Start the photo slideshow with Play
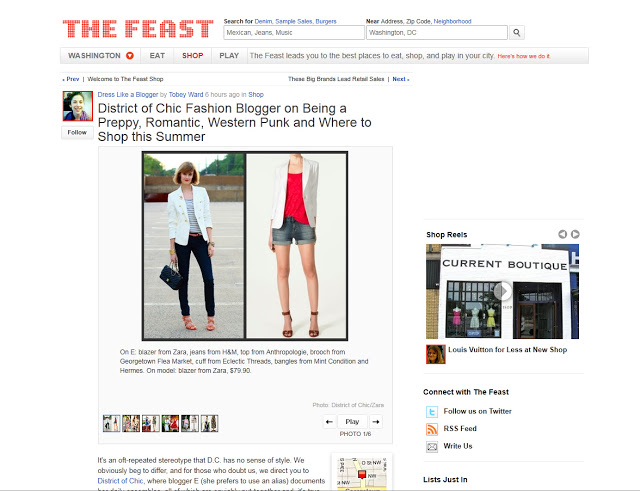 click(x=352, y=422)
